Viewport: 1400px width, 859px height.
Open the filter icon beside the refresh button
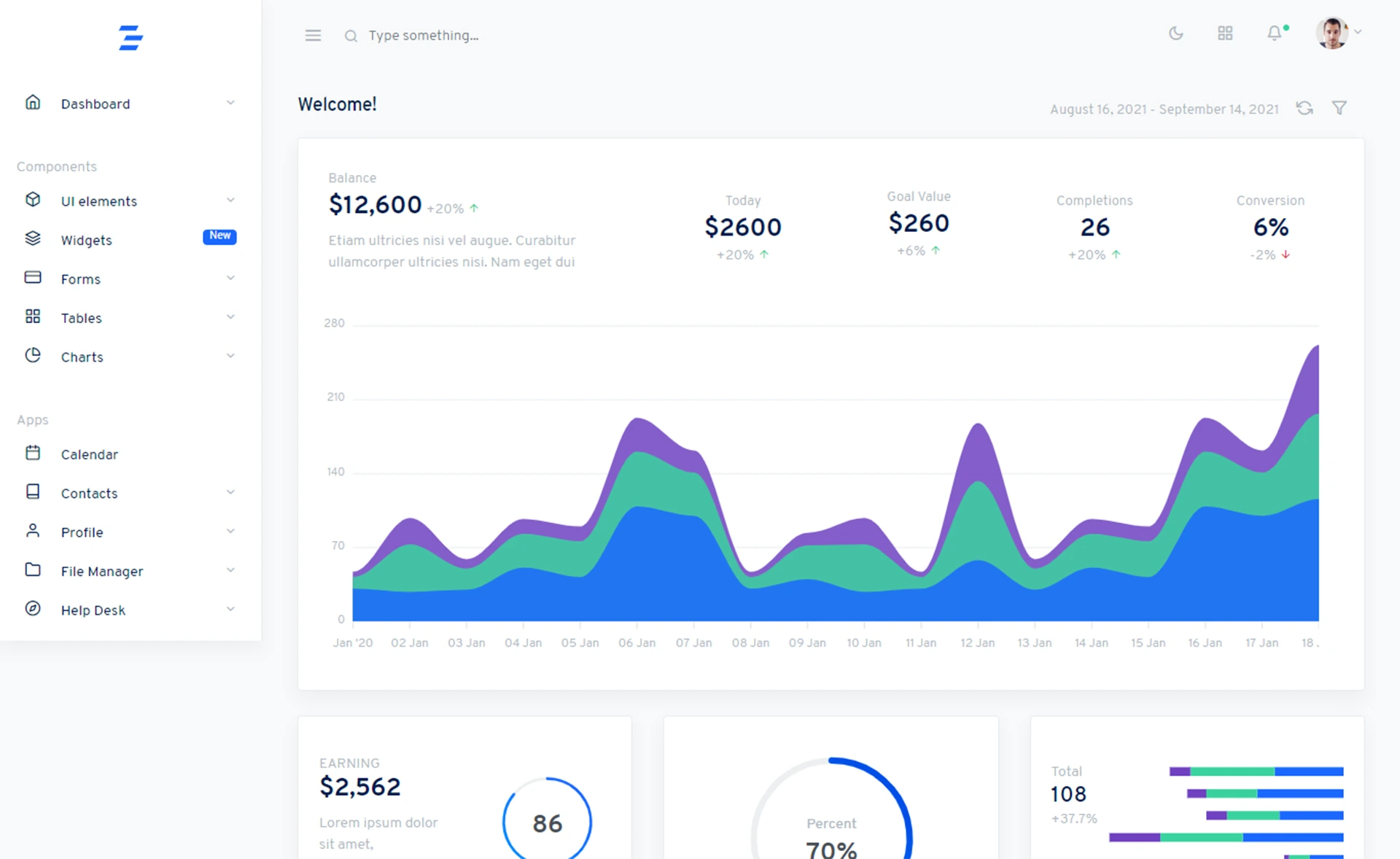click(1339, 108)
